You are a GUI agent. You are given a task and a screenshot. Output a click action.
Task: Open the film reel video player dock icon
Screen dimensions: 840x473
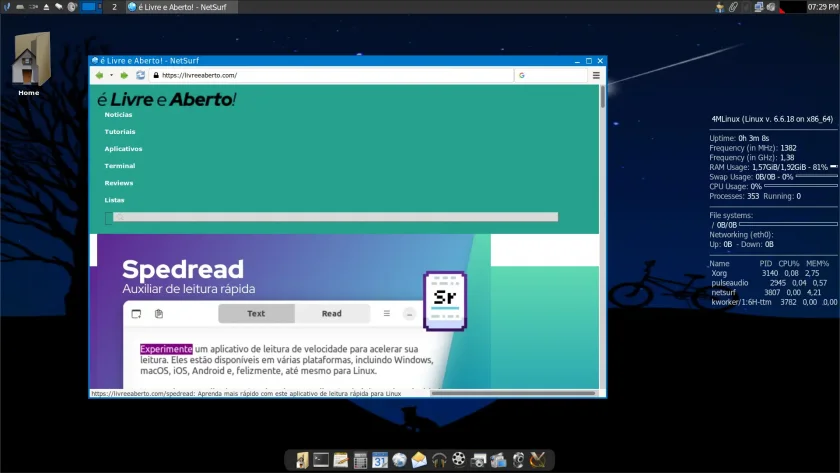pos(459,460)
